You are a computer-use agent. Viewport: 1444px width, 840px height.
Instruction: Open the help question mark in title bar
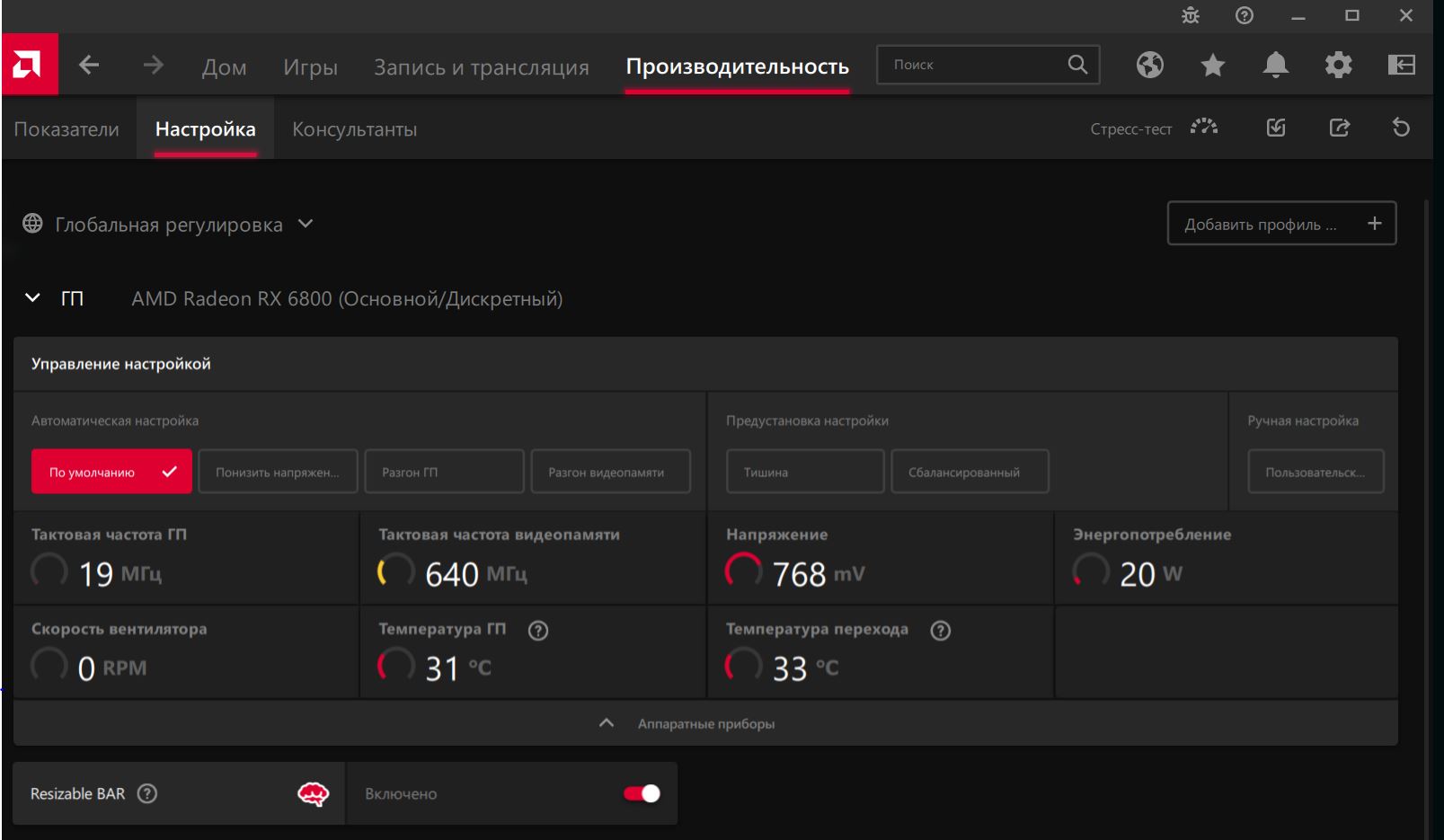coord(1245,15)
